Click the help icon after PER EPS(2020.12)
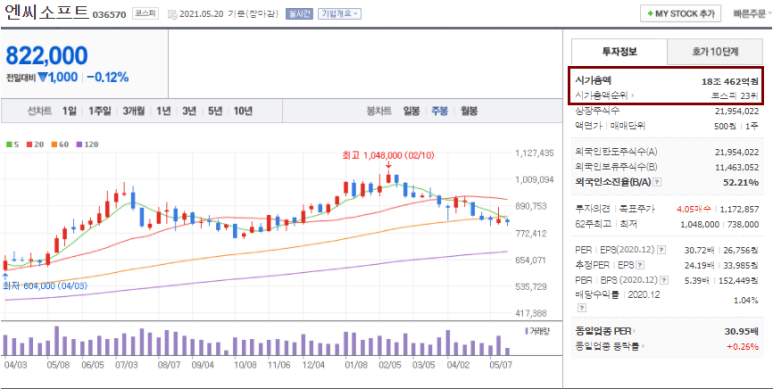 coord(661,250)
